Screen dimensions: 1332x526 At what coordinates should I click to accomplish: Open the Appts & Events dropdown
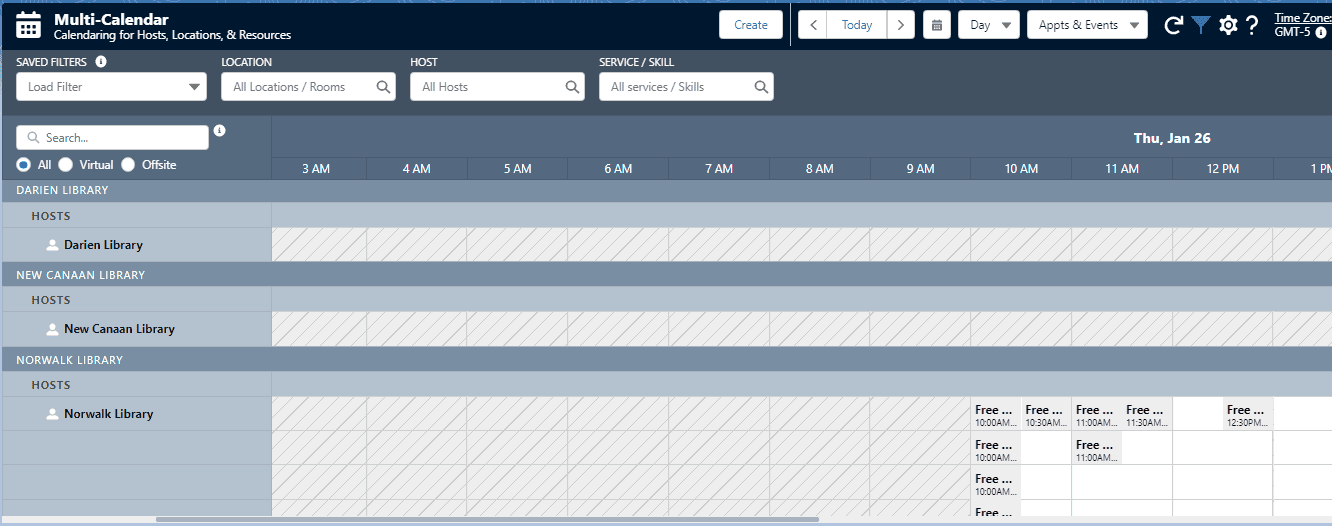[x=1087, y=25]
